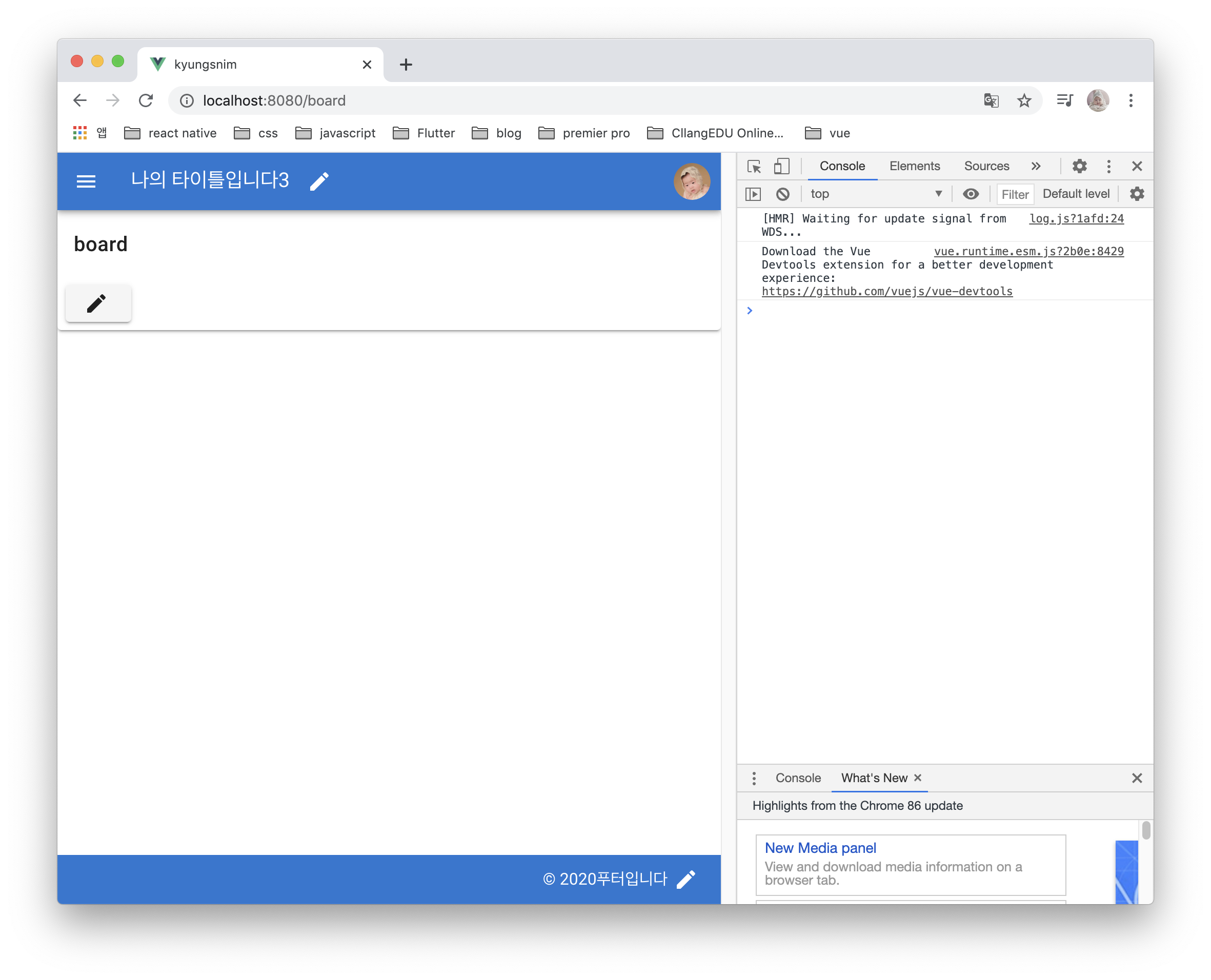Toggle the console sidebar panel
This screenshot has width=1211, height=980.
pos(753,194)
